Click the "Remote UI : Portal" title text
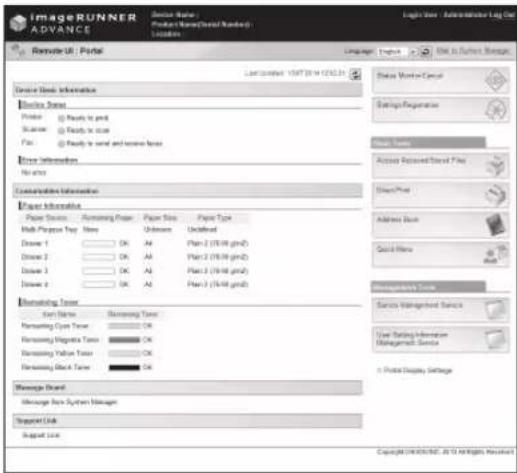 [x=67, y=51]
